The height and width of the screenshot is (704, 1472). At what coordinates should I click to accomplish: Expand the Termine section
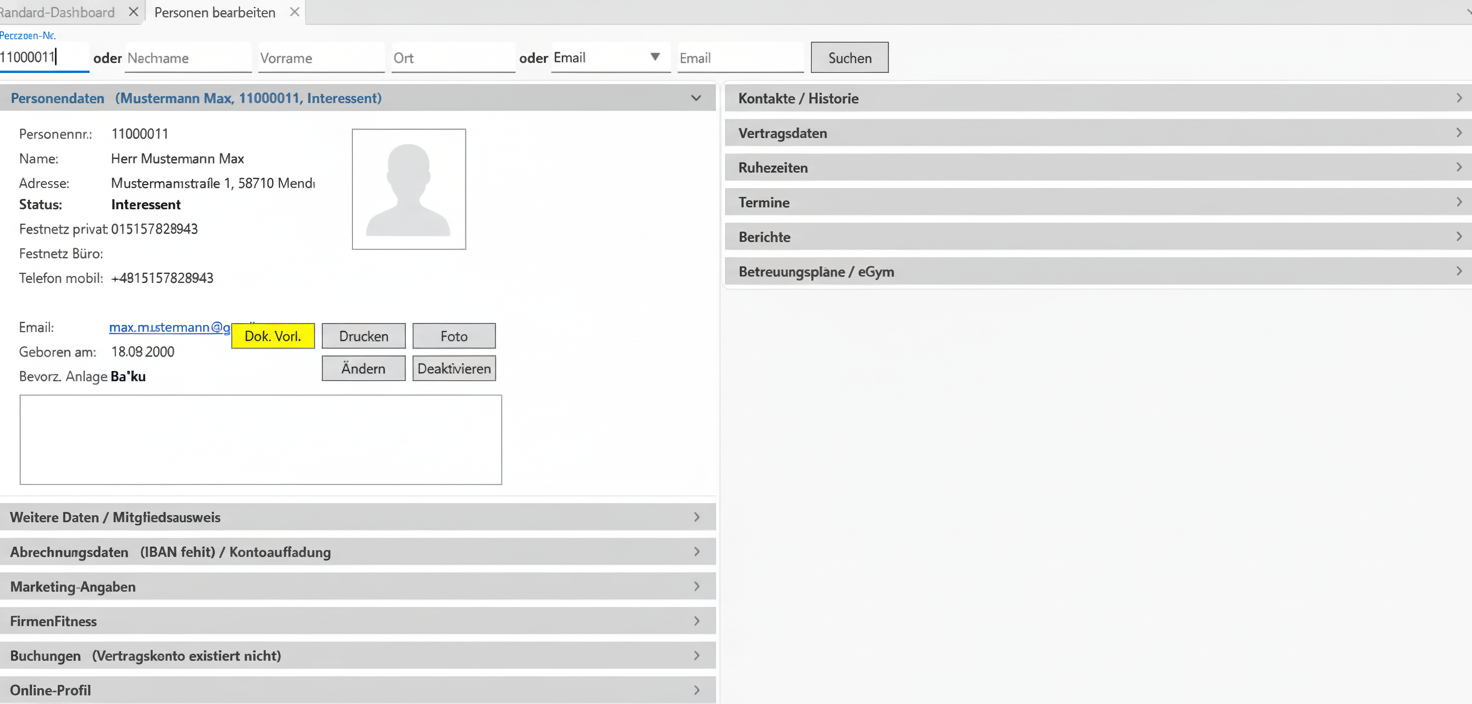pyautogui.click(x=1097, y=202)
